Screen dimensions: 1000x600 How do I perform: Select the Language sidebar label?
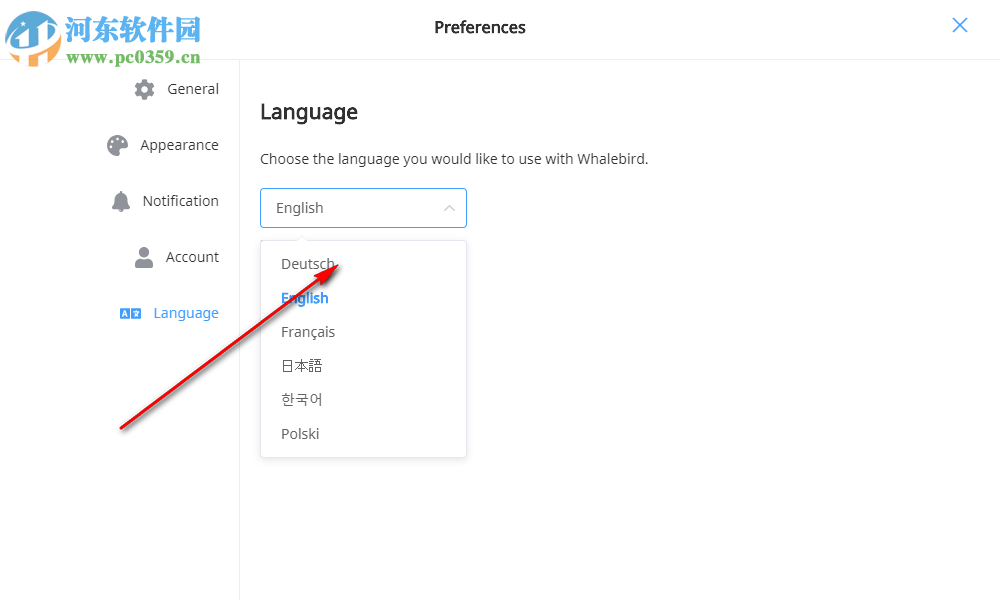coord(186,313)
